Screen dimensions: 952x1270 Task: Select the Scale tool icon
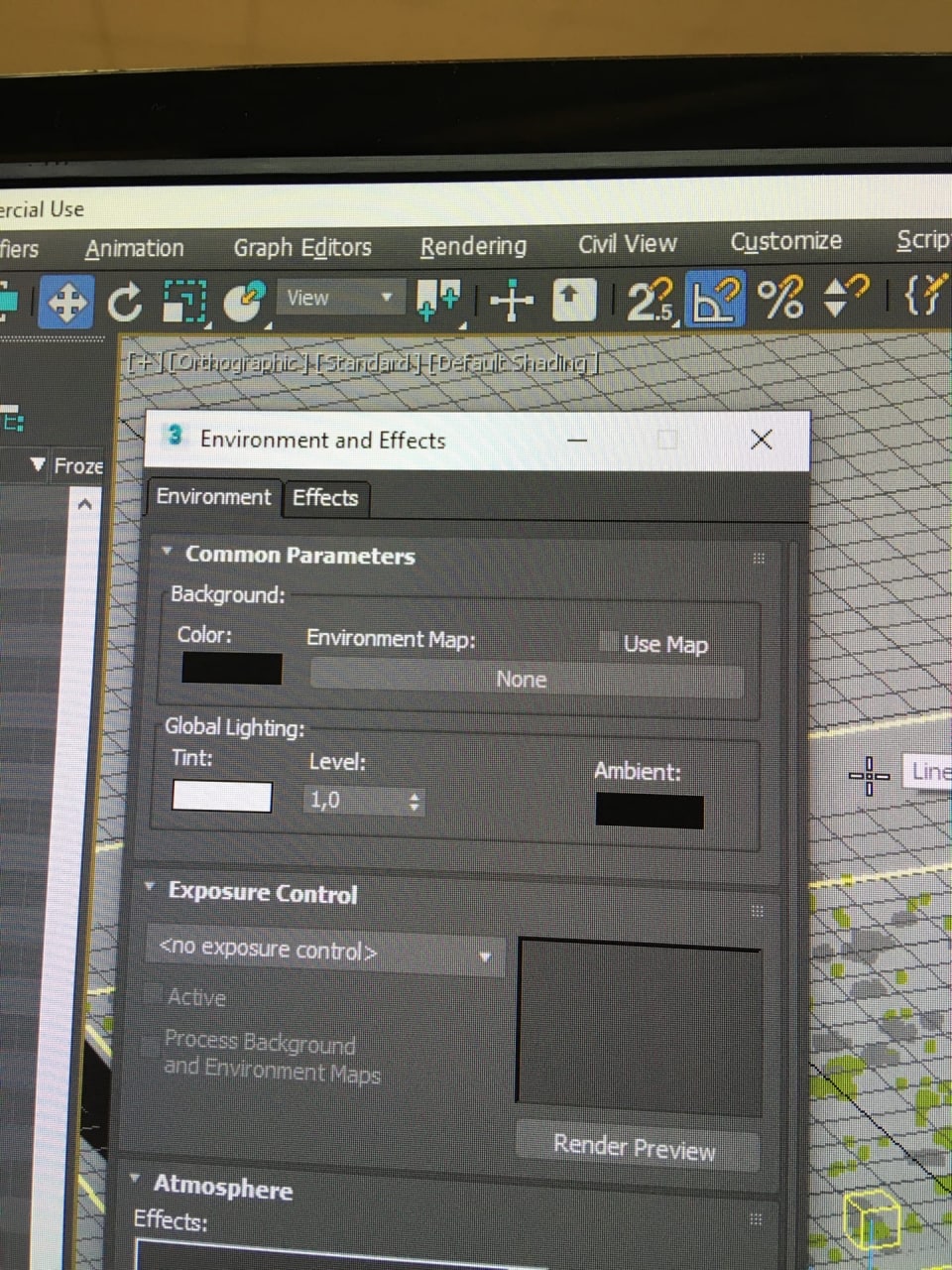point(183,302)
